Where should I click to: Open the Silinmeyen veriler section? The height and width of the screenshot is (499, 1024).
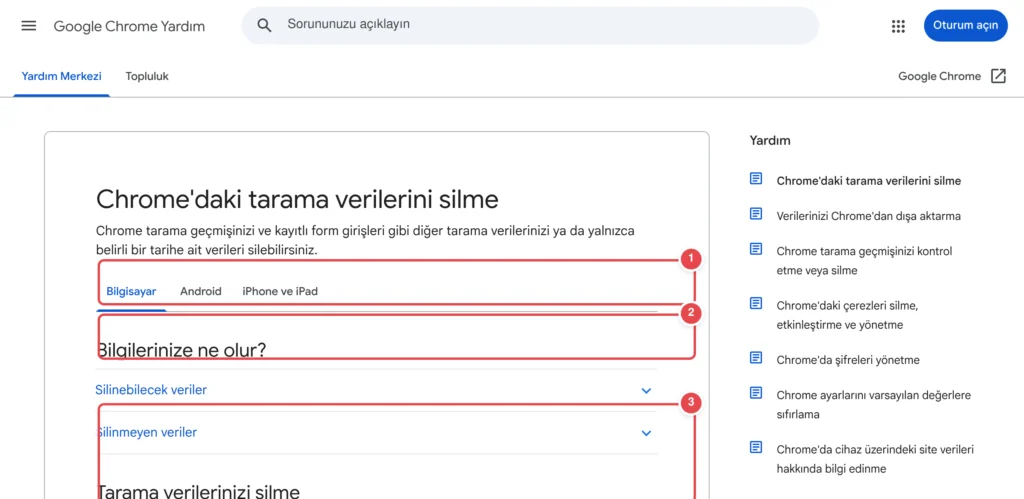click(x=376, y=433)
